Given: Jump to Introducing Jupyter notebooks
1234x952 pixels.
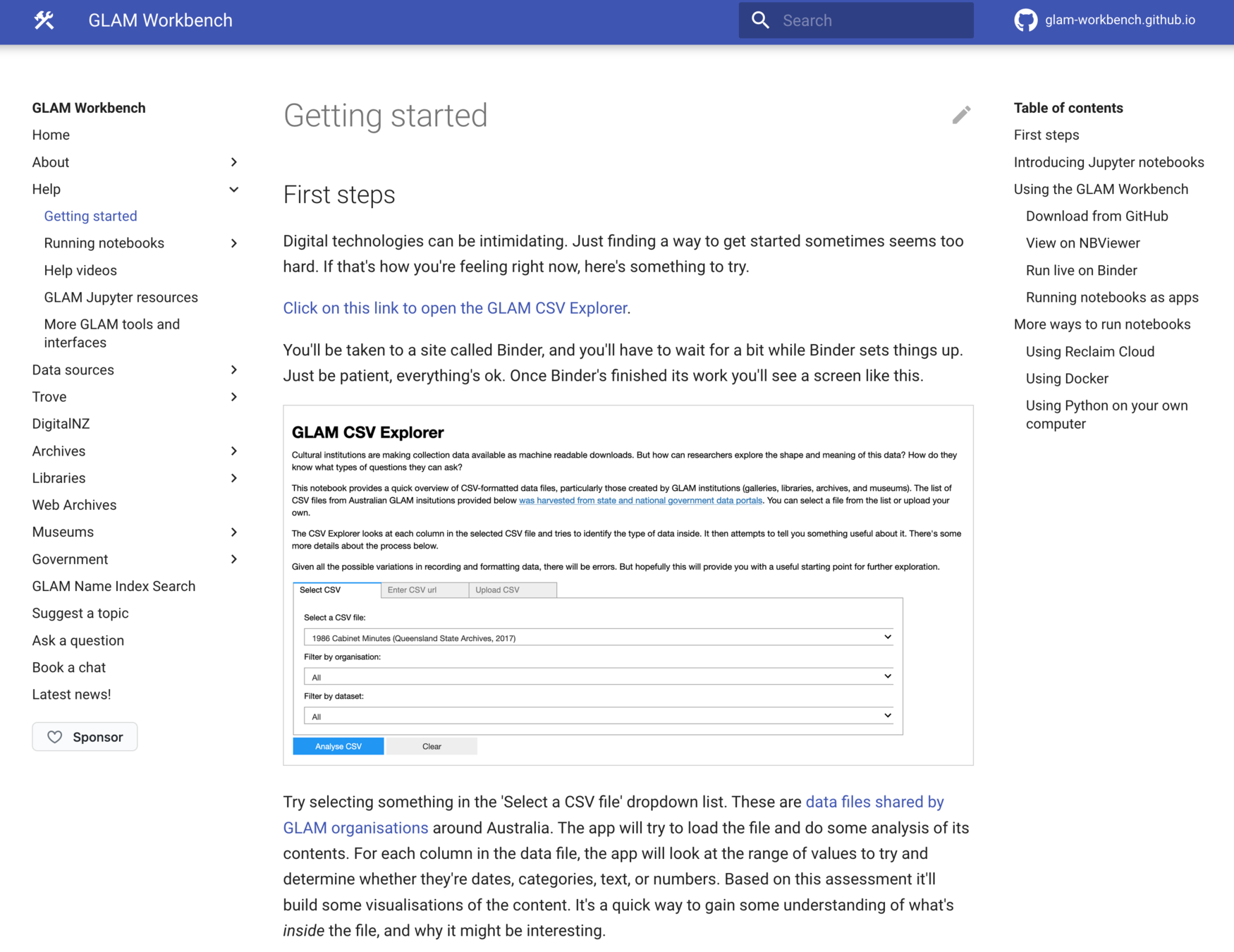Looking at the screenshot, I should coord(1108,162).
